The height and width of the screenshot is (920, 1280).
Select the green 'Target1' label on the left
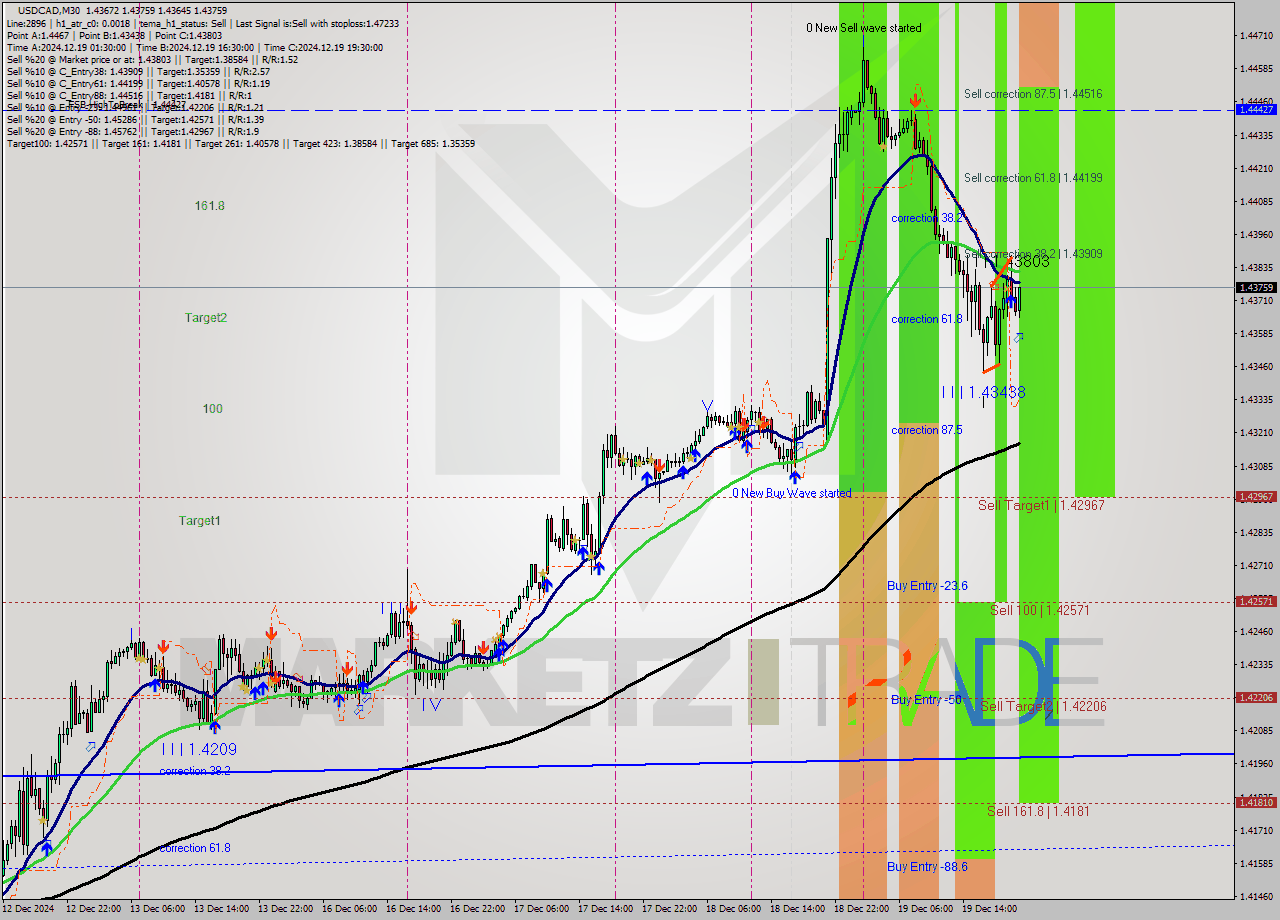point(200,521)
